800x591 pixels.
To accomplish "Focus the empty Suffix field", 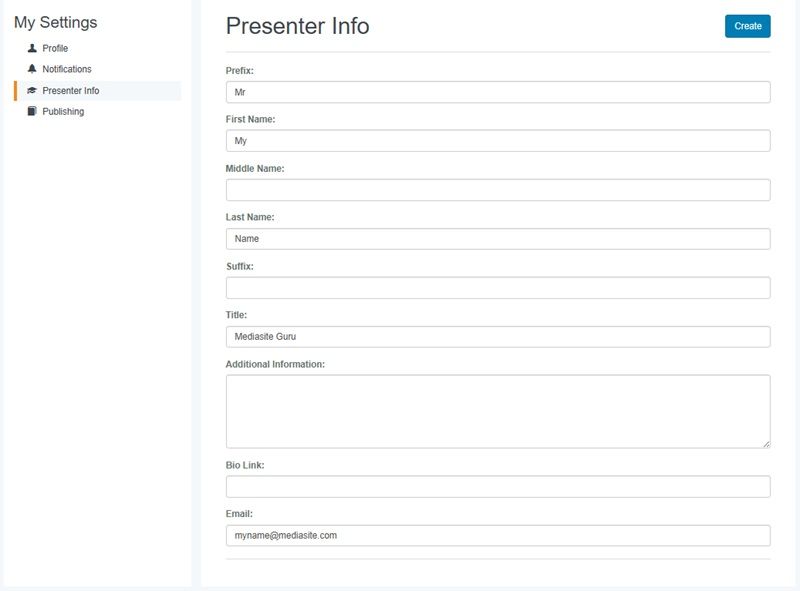I will click(x=498, y=288).
